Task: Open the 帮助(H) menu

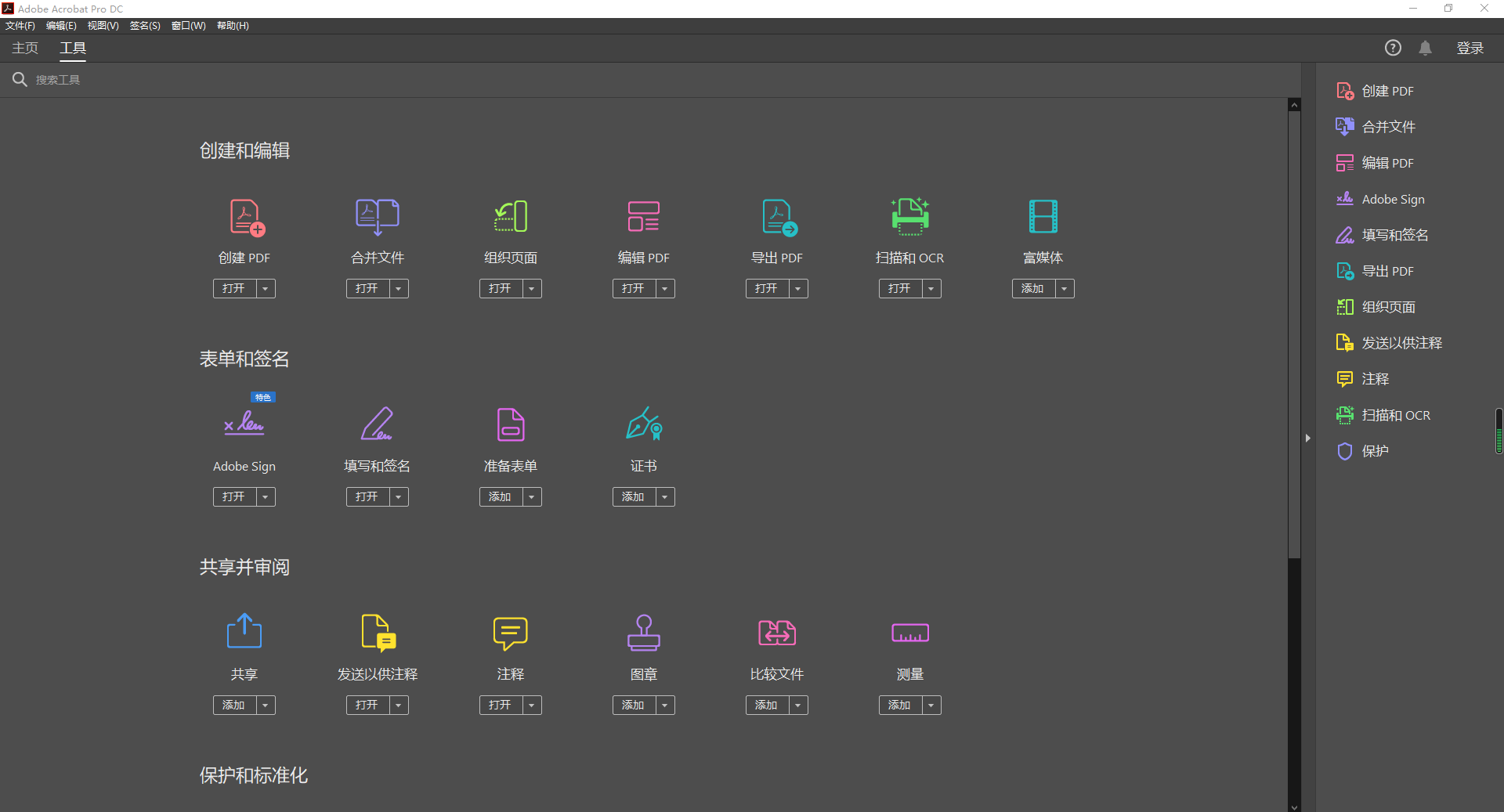Action: 233,26
